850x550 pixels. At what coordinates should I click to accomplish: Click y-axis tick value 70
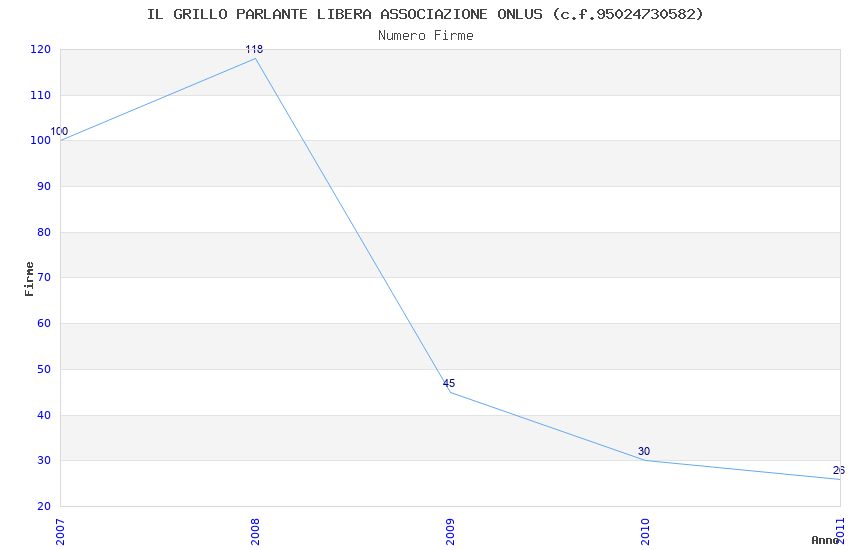pos(44,277)
